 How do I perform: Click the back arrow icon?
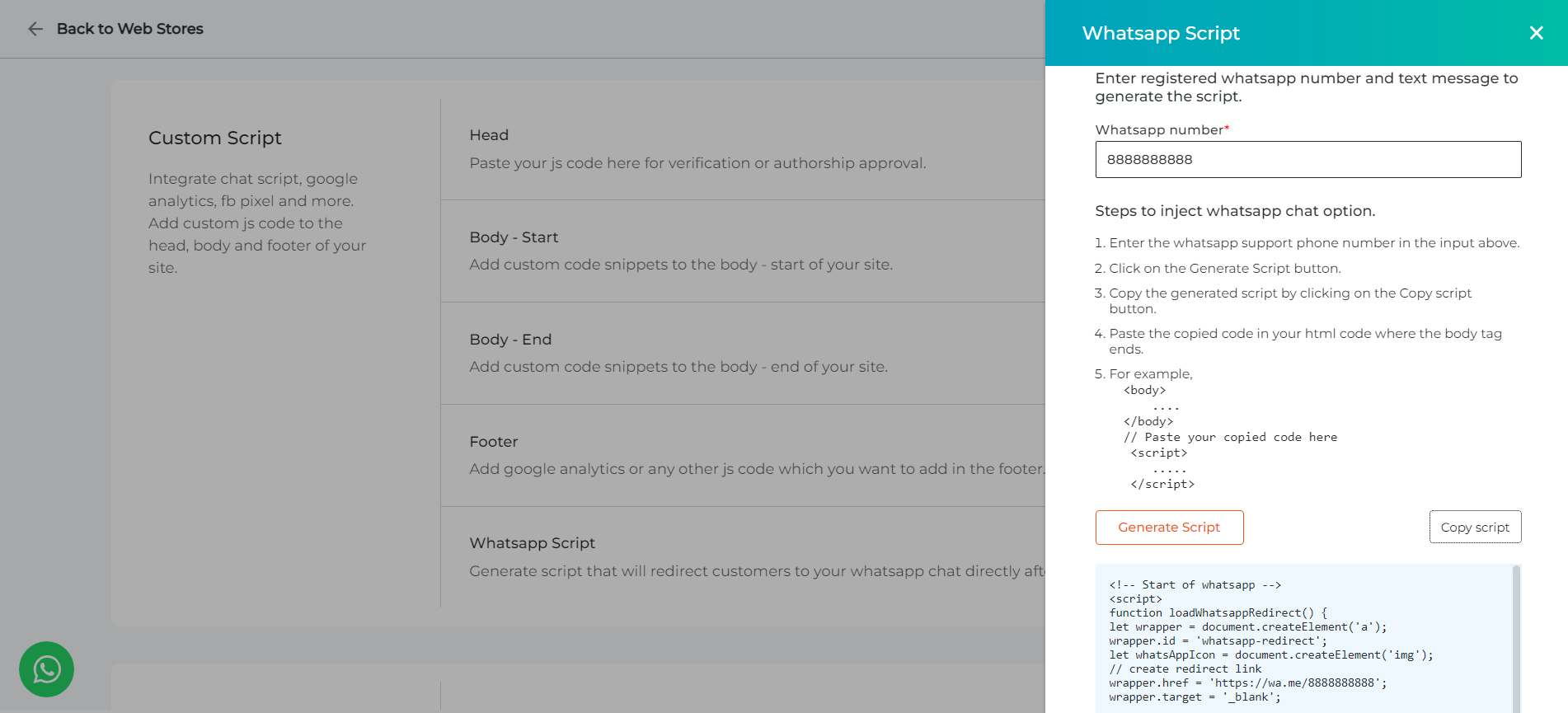pos(35,29)
